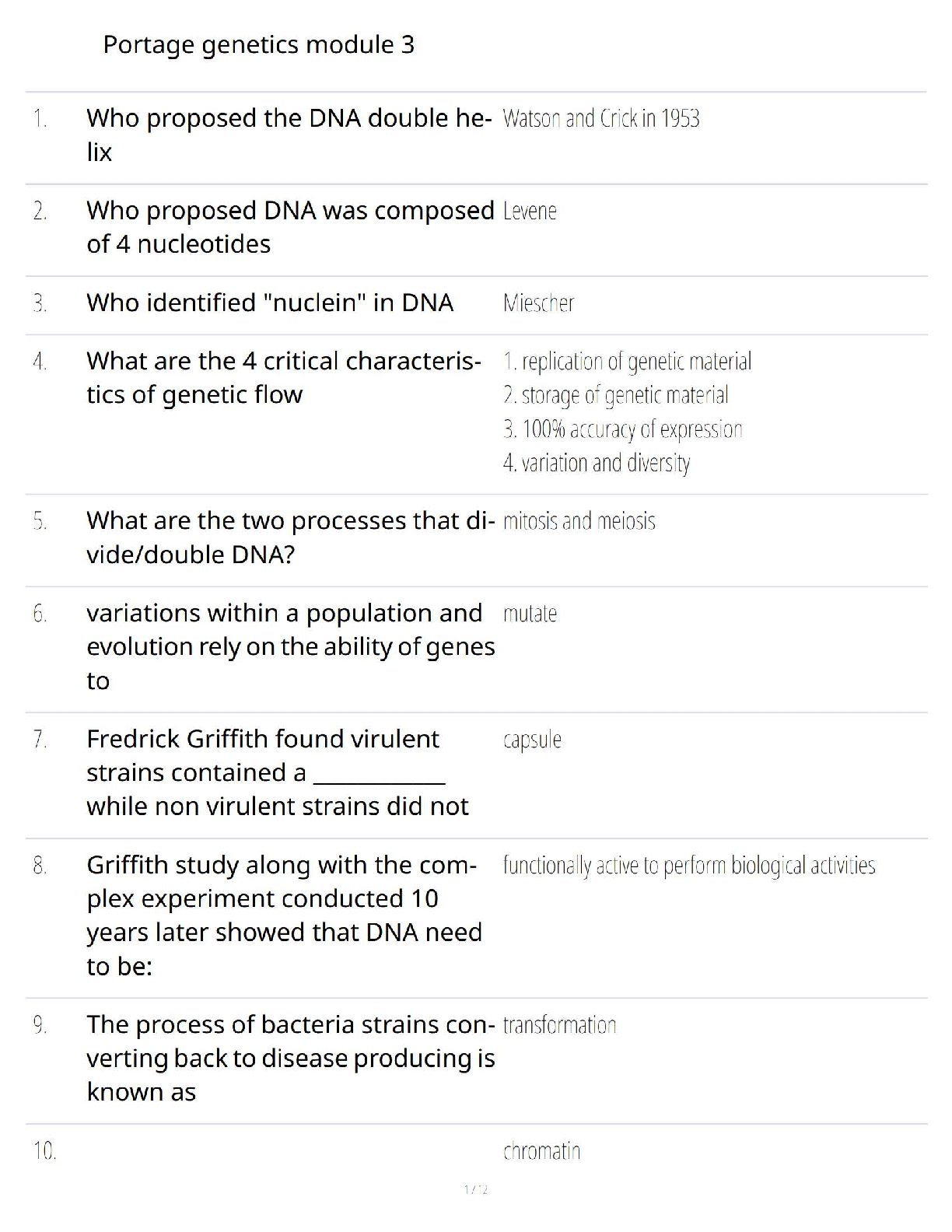
Task: Click the answer "functionally active to perform biological activities"
Action: coord(688,866)
